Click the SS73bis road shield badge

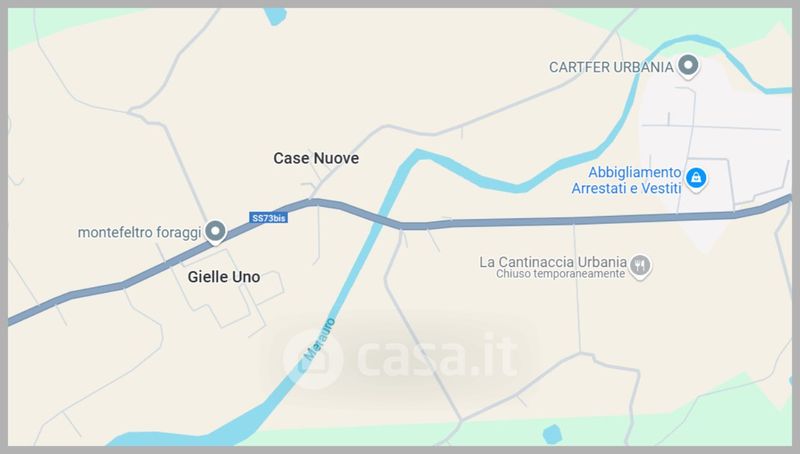268,218
